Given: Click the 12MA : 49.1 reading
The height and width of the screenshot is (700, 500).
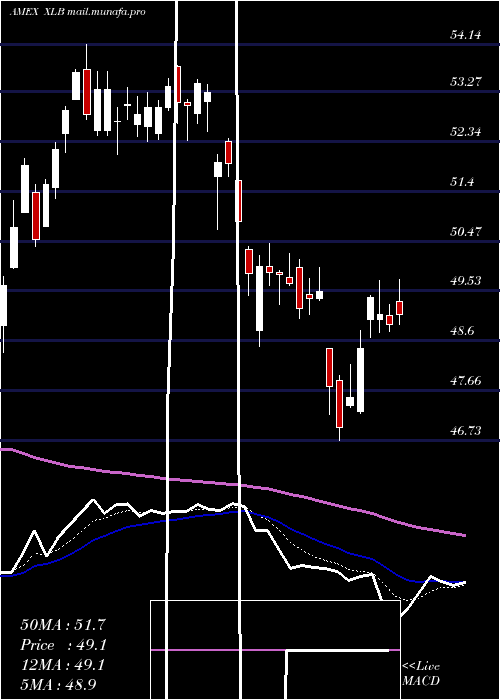Looking at the screenshot, I should tap(63, 665).
